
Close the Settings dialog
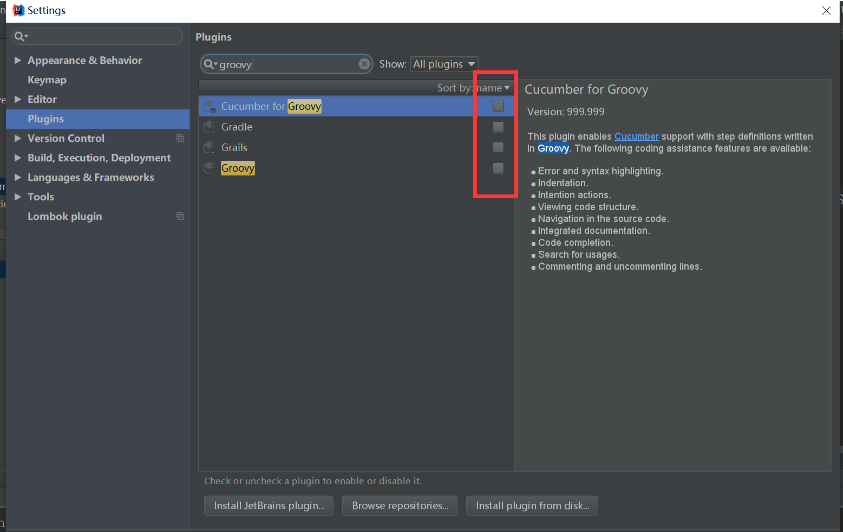tap(826, 10)
